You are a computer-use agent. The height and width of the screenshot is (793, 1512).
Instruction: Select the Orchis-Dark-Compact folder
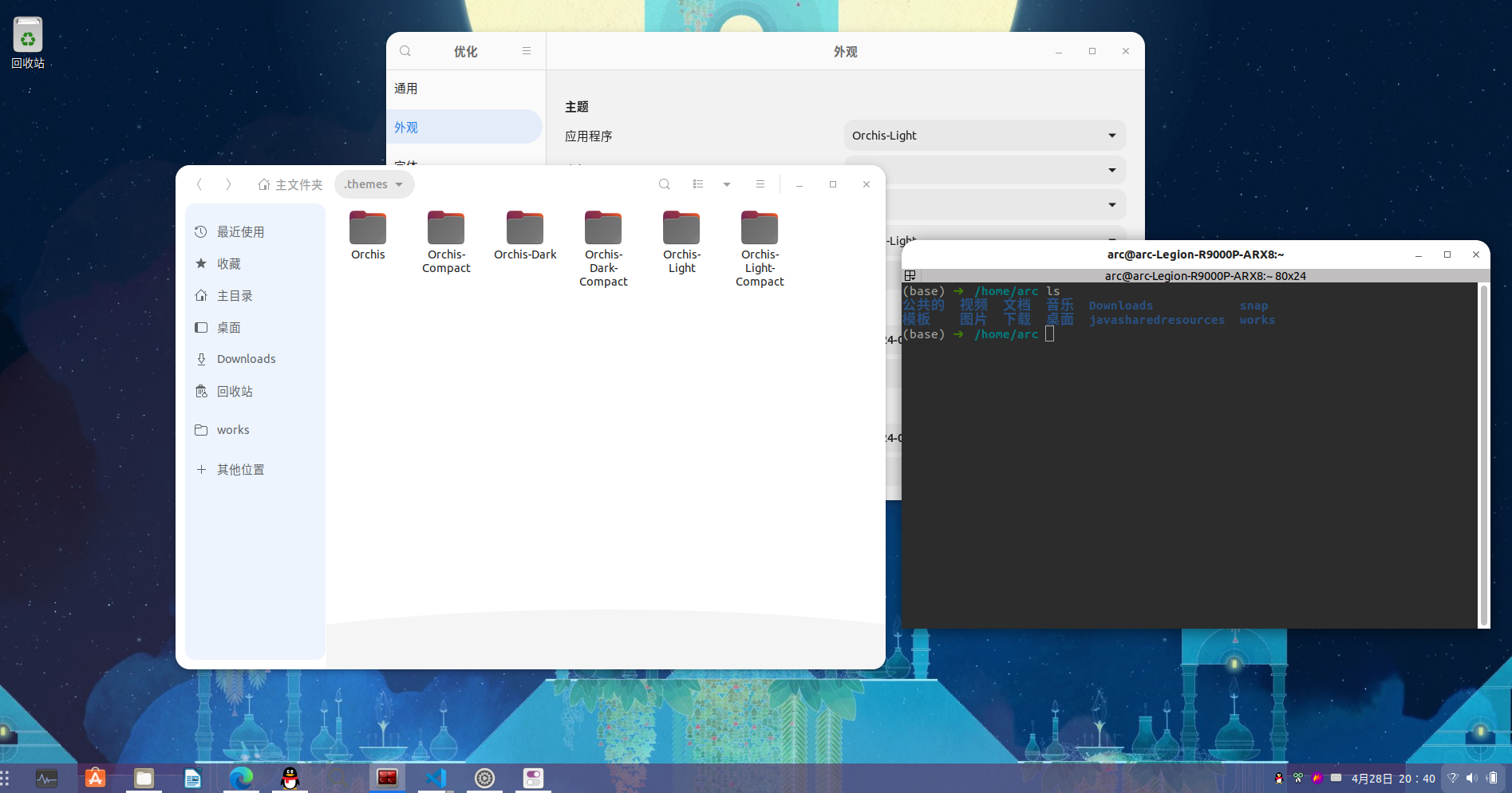point(603,248)
